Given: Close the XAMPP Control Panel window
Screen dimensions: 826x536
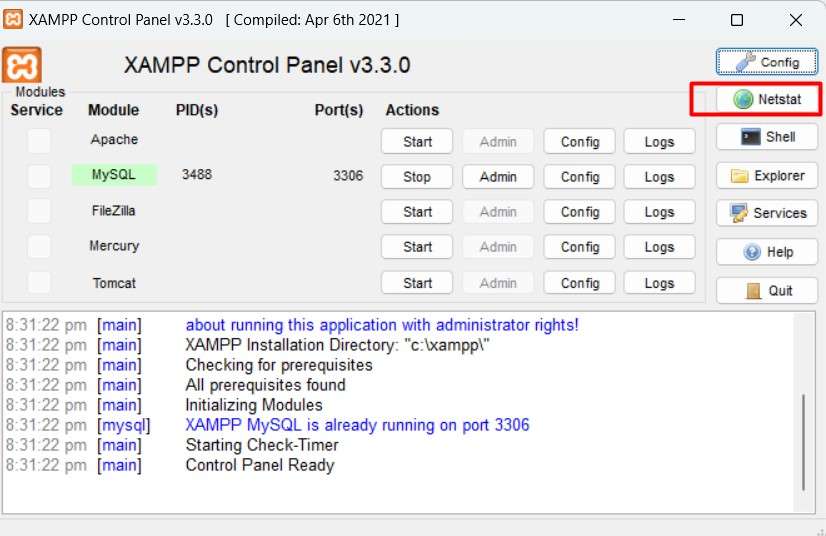Looking at the screenshot, I should point(795,20).
